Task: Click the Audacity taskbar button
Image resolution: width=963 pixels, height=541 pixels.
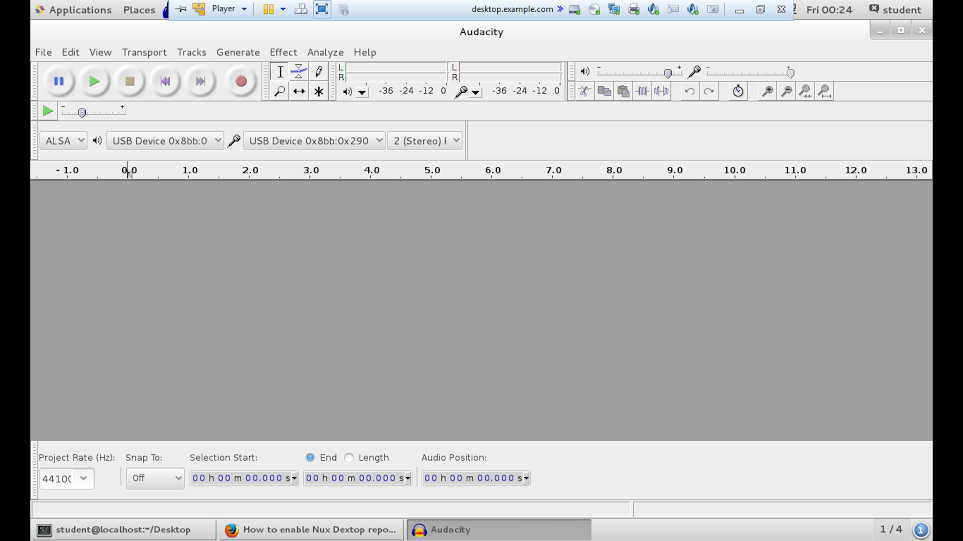Action: click(x=499, y=529)
